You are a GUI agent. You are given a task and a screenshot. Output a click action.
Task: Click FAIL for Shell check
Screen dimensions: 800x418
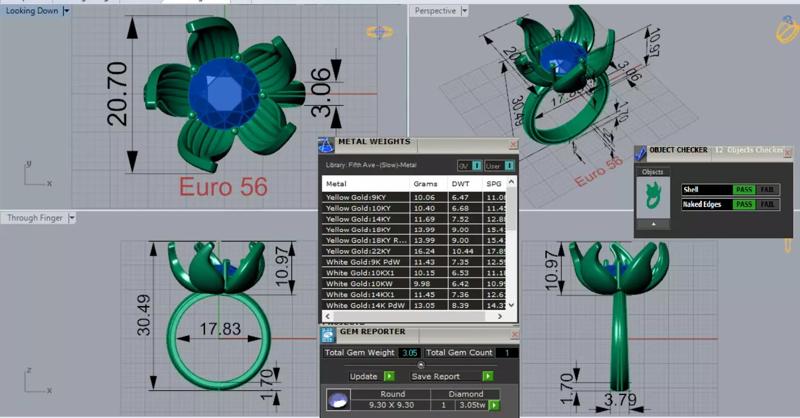coord(767,189)
